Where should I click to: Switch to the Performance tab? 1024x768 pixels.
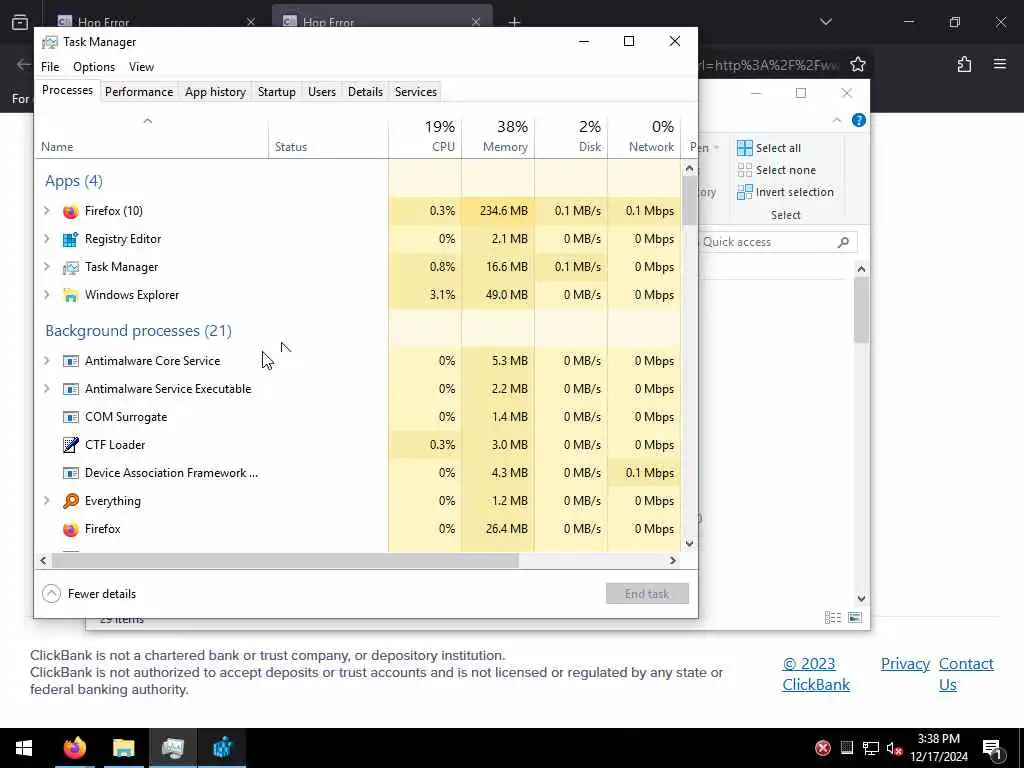[138, 92]
